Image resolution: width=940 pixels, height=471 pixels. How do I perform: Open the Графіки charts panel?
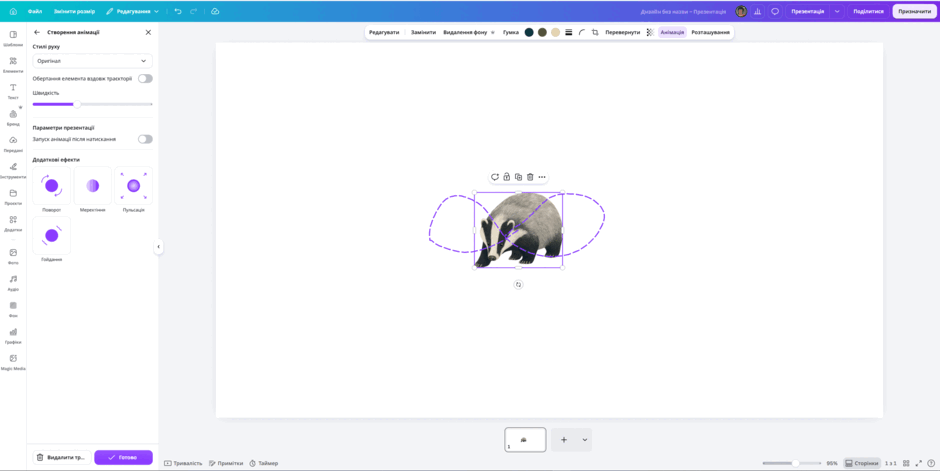click(x=13, y=336)
